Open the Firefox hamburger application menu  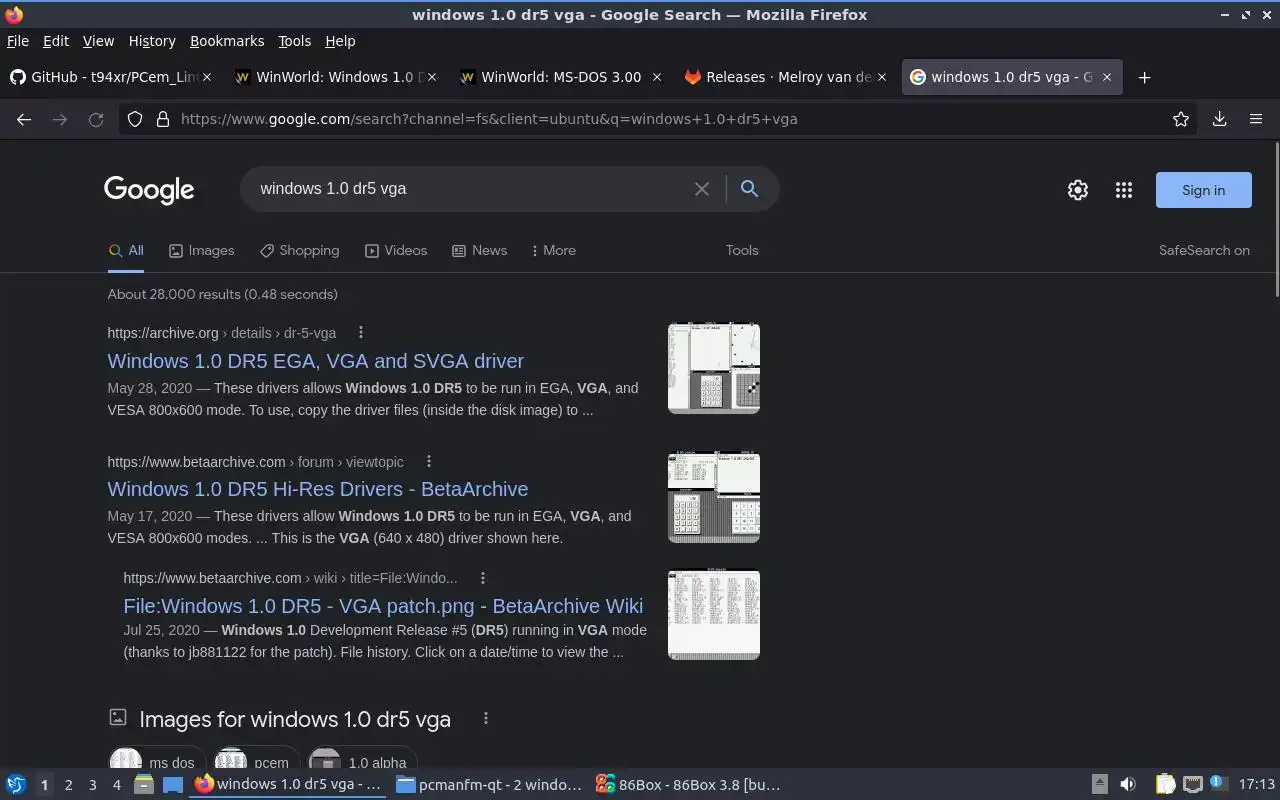pyautogui.click(x=1256, y=119)
